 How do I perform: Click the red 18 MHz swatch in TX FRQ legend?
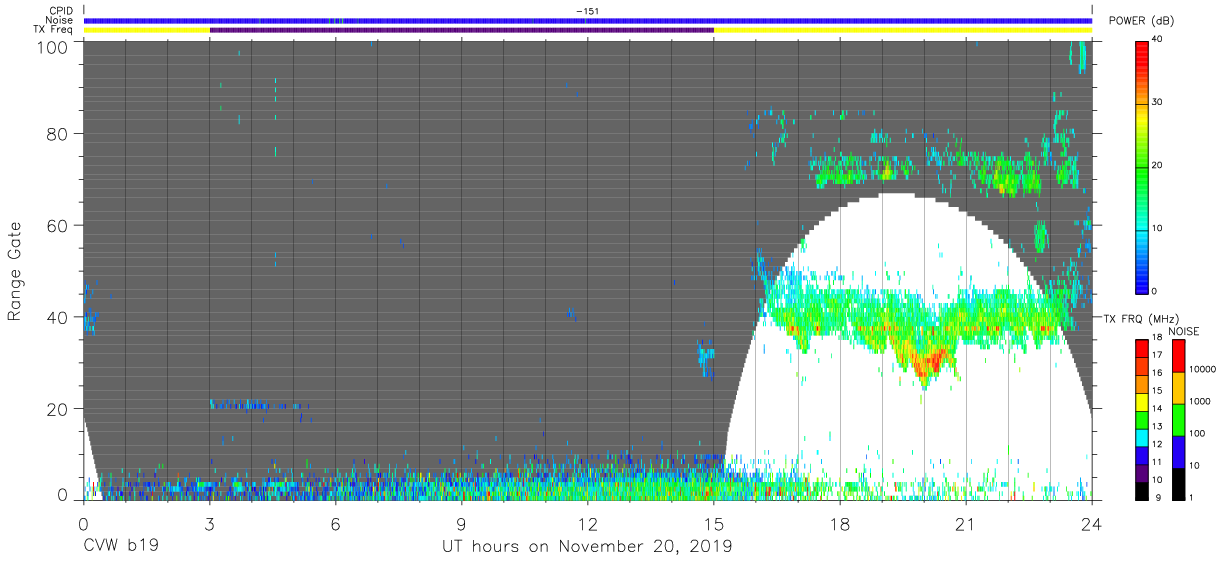(x=1143, y=348)
